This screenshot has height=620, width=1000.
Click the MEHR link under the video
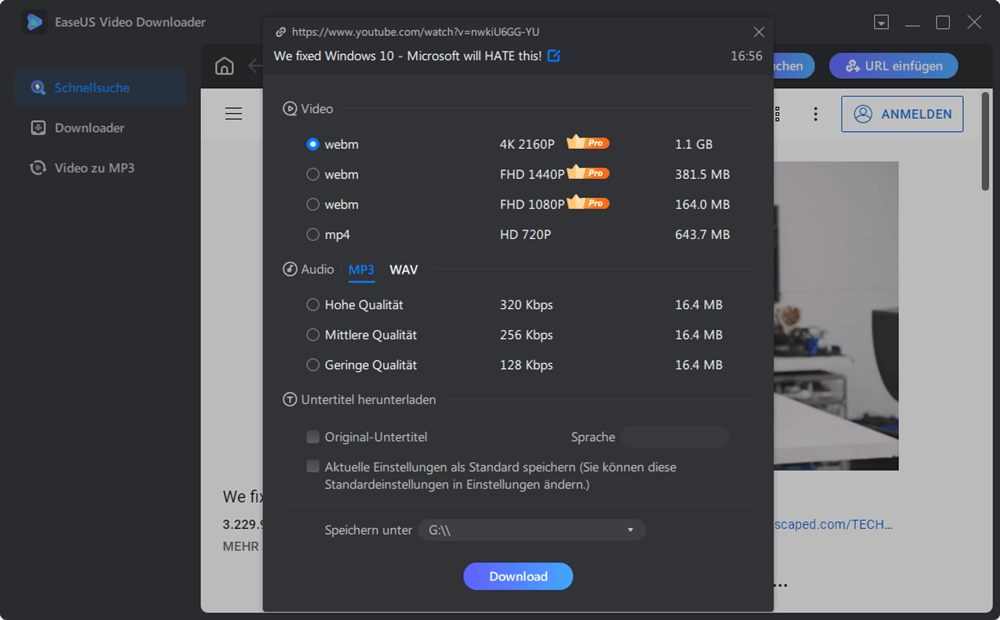coord(240,547)
